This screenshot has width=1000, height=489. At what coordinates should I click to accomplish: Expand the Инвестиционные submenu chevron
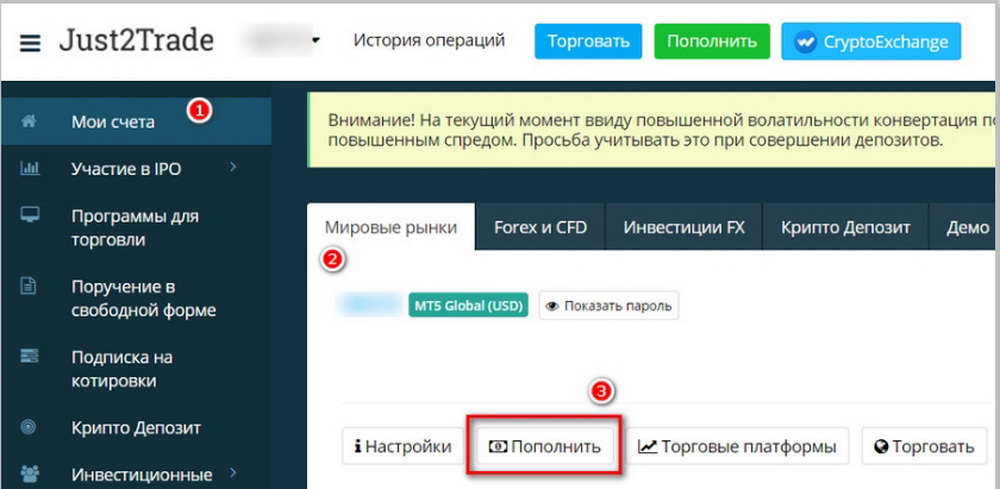coord(233,473)
